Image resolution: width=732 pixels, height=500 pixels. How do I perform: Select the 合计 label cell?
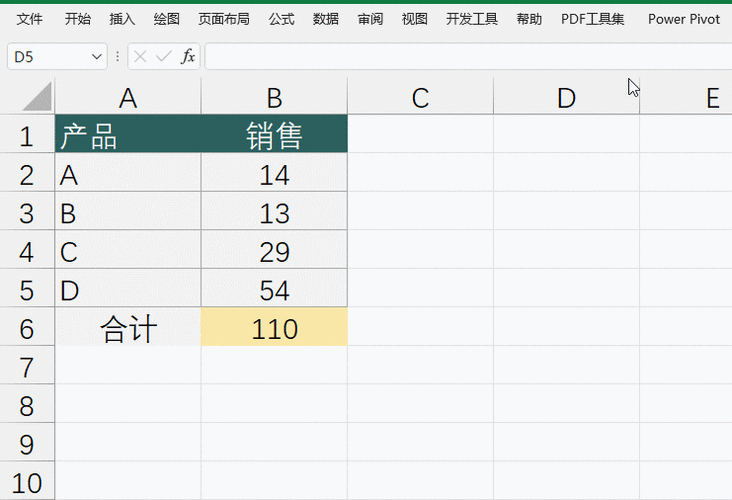click(128, 327)
